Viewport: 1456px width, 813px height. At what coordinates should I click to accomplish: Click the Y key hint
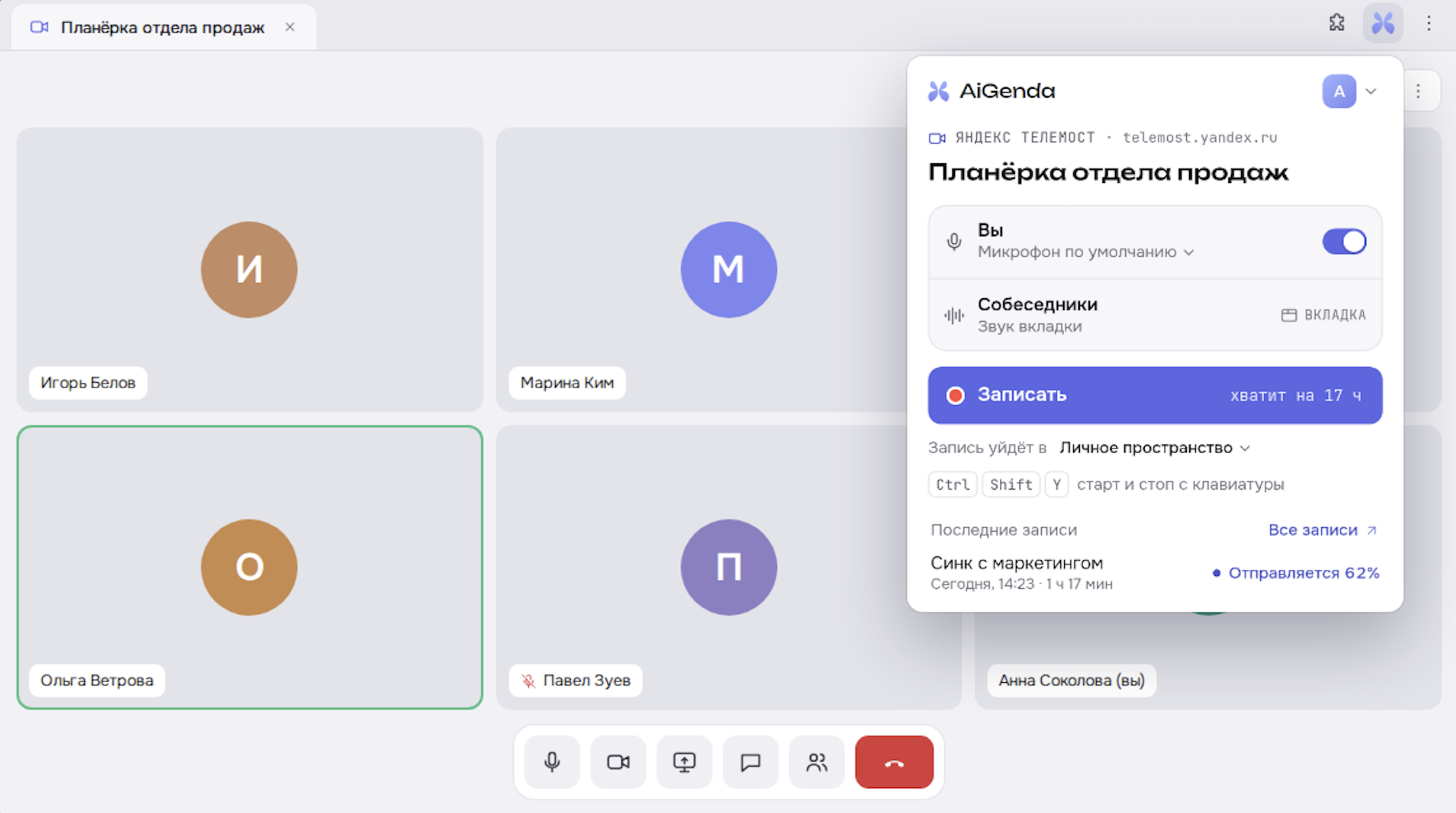(x=1056, y=484)
